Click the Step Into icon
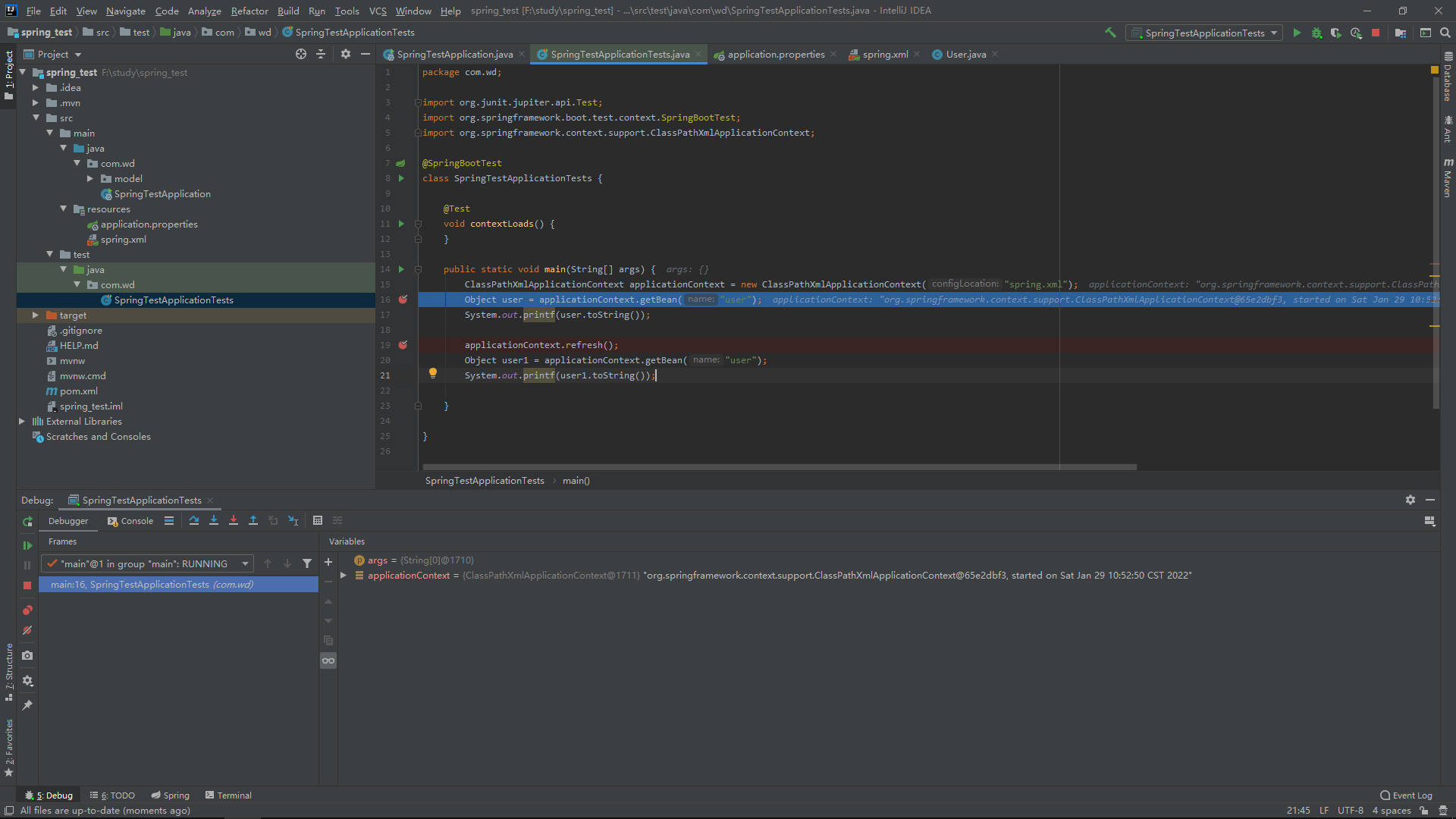Image resolution: width=1456 pixels, height=819 pixels. click(214, 520)
